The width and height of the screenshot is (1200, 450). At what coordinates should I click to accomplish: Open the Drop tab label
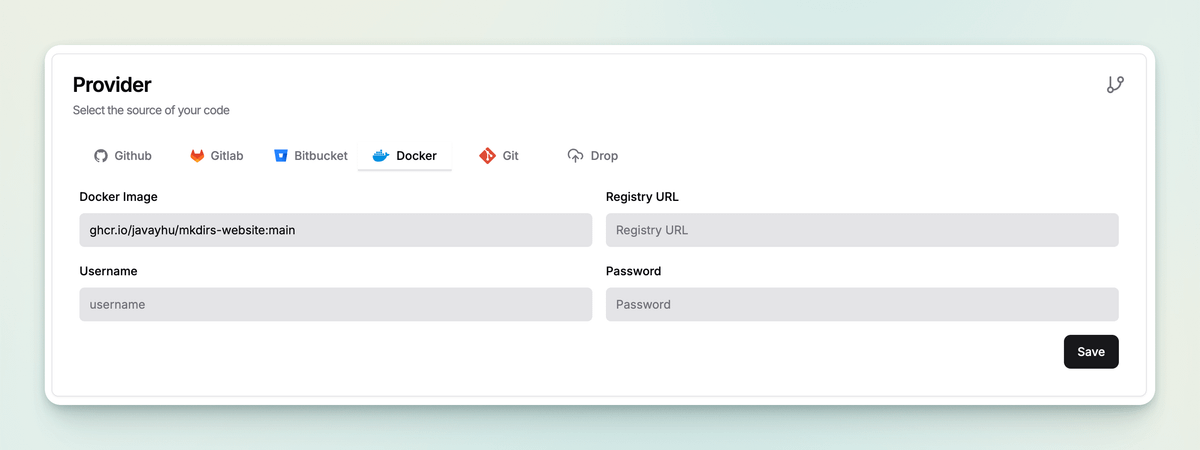604,156
